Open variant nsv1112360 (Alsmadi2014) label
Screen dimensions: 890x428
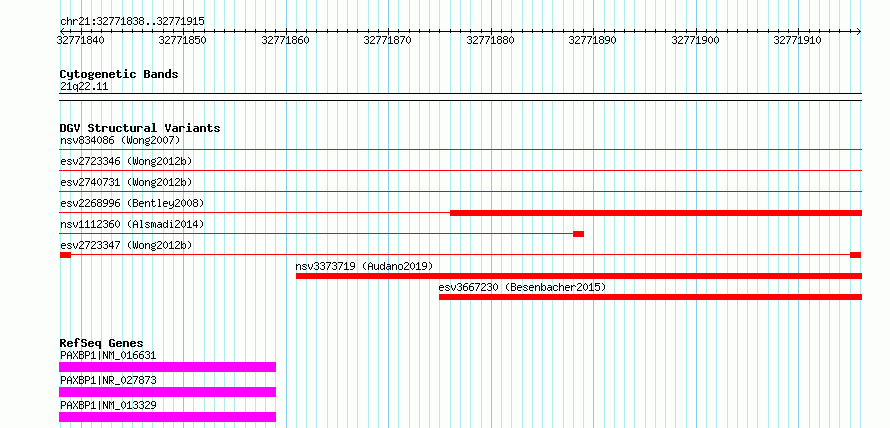132,224
